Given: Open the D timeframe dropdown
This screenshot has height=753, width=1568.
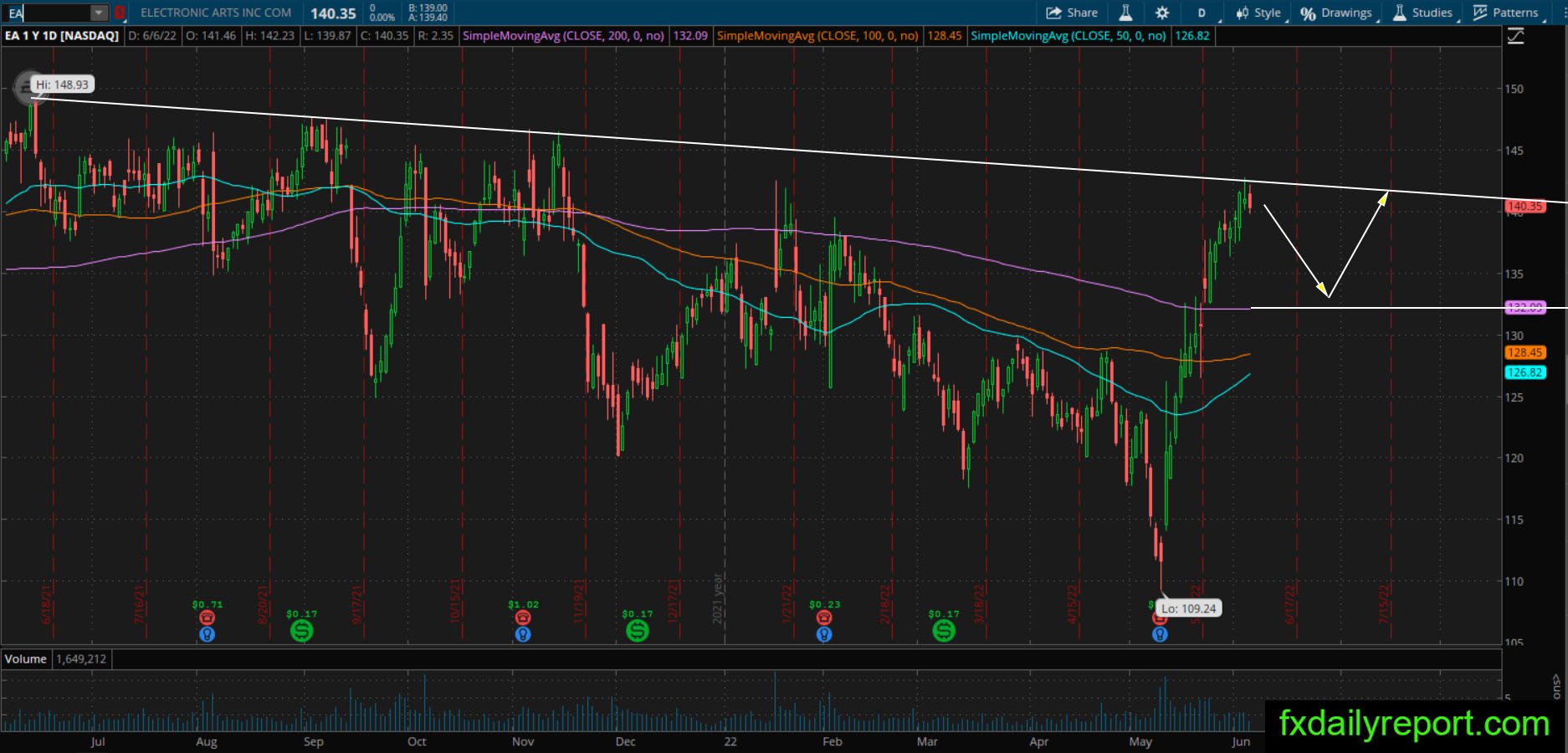Looking at the screenshot, I should pos(1202,13).
